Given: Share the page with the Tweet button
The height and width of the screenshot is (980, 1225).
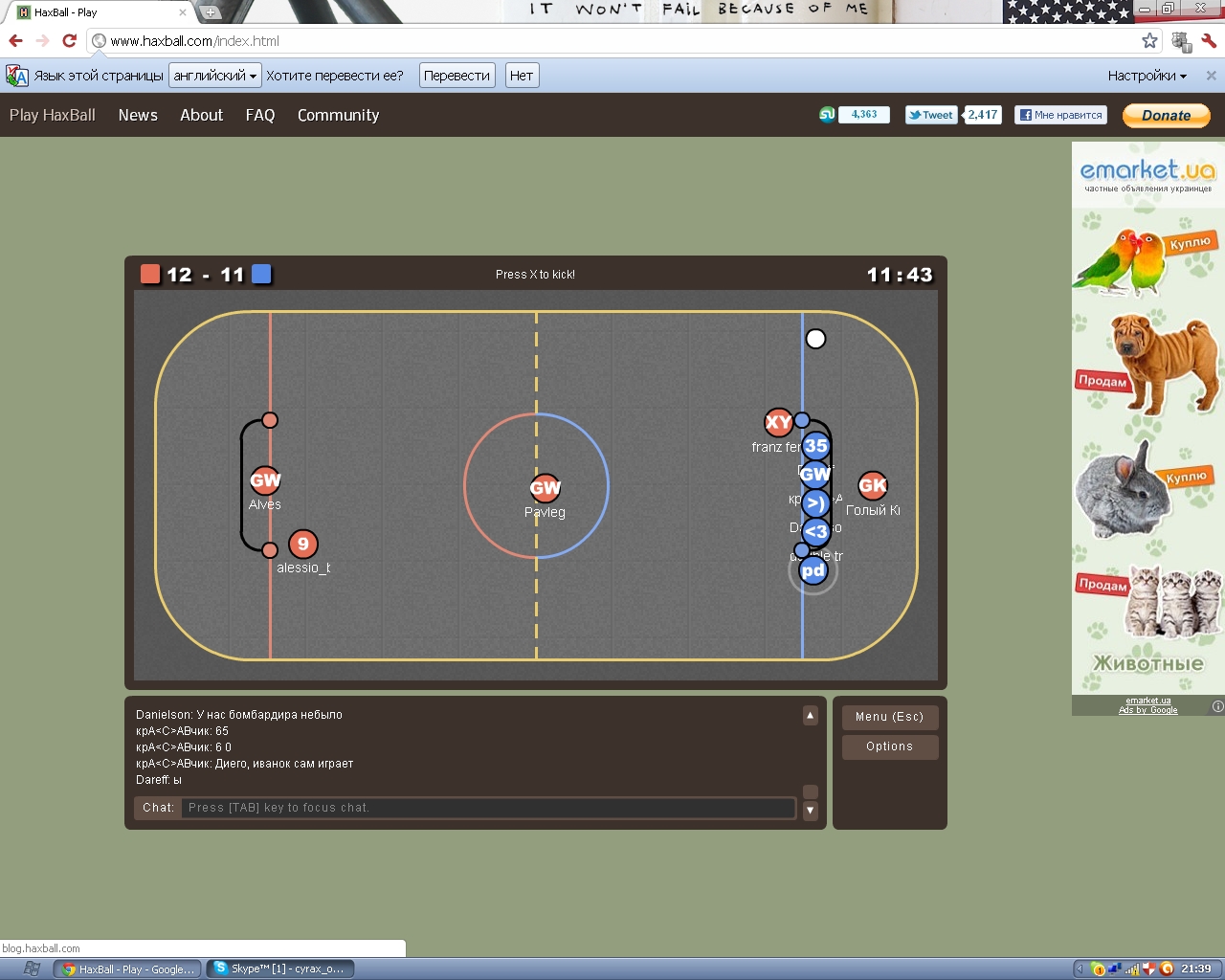Looking at the screenshot, I should click(931, 115).
